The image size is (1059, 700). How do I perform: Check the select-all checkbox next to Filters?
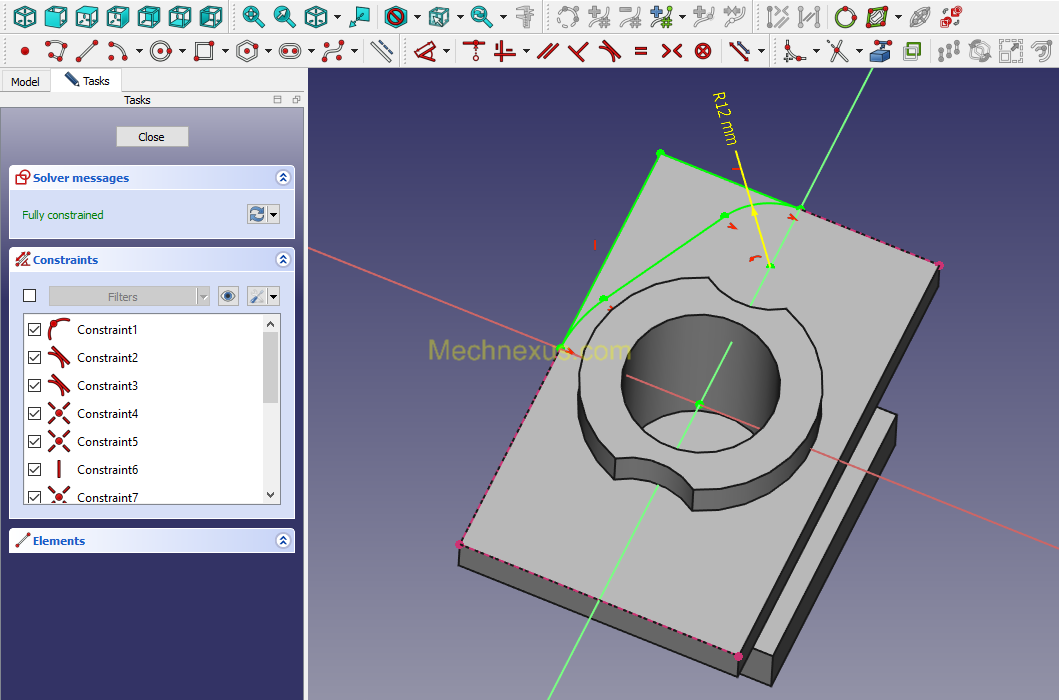click(x=30, y=296)
